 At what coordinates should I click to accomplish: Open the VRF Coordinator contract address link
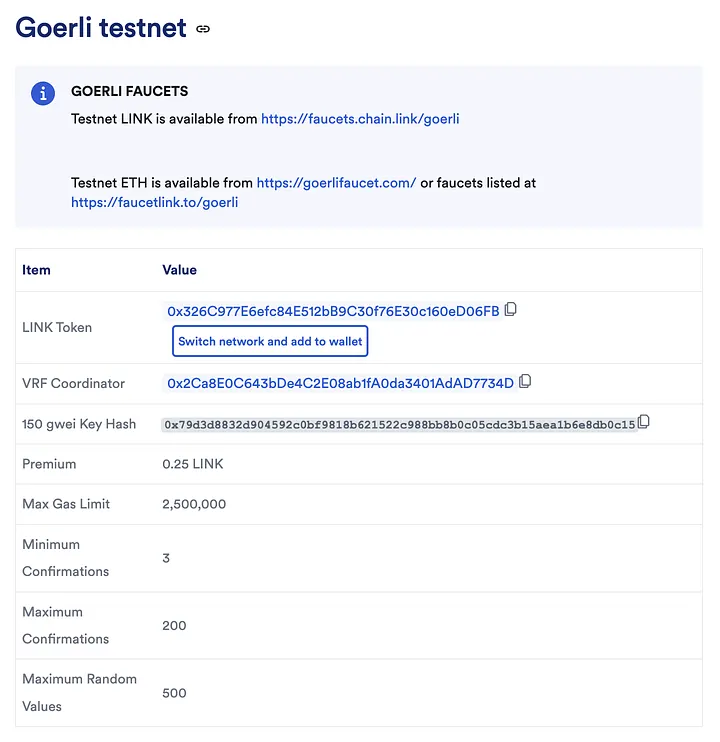tap(340, 383)
